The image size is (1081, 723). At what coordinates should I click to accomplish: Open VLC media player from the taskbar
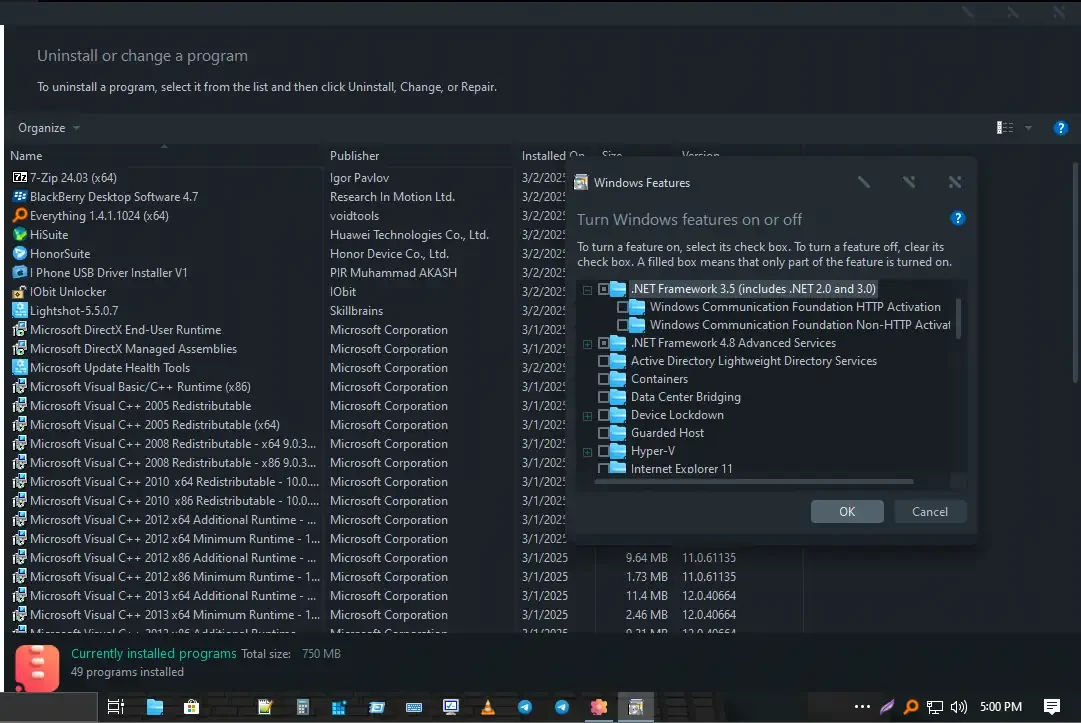click(488, 707)
